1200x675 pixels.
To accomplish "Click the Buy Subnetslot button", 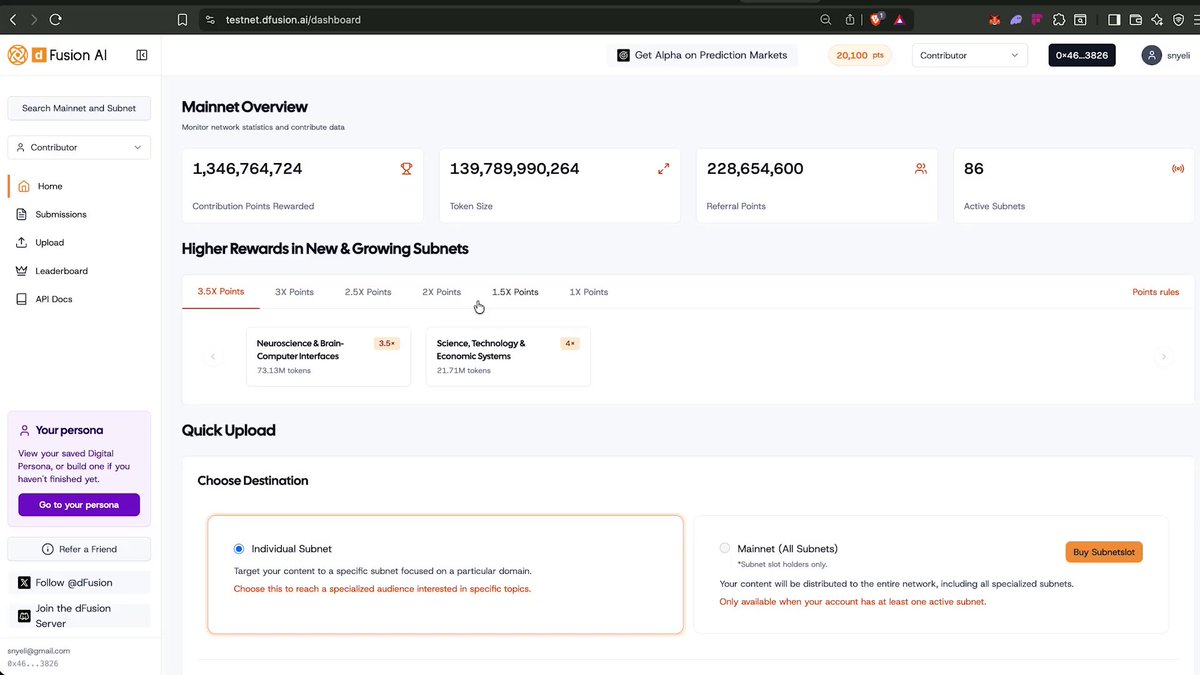I will pos(1104,552).
